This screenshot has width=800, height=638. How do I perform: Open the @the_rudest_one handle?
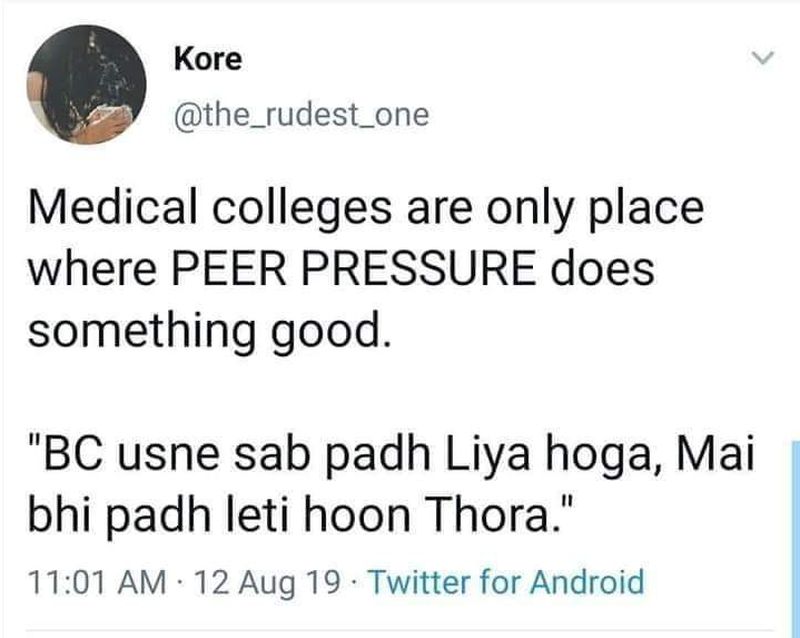(300, 116)
